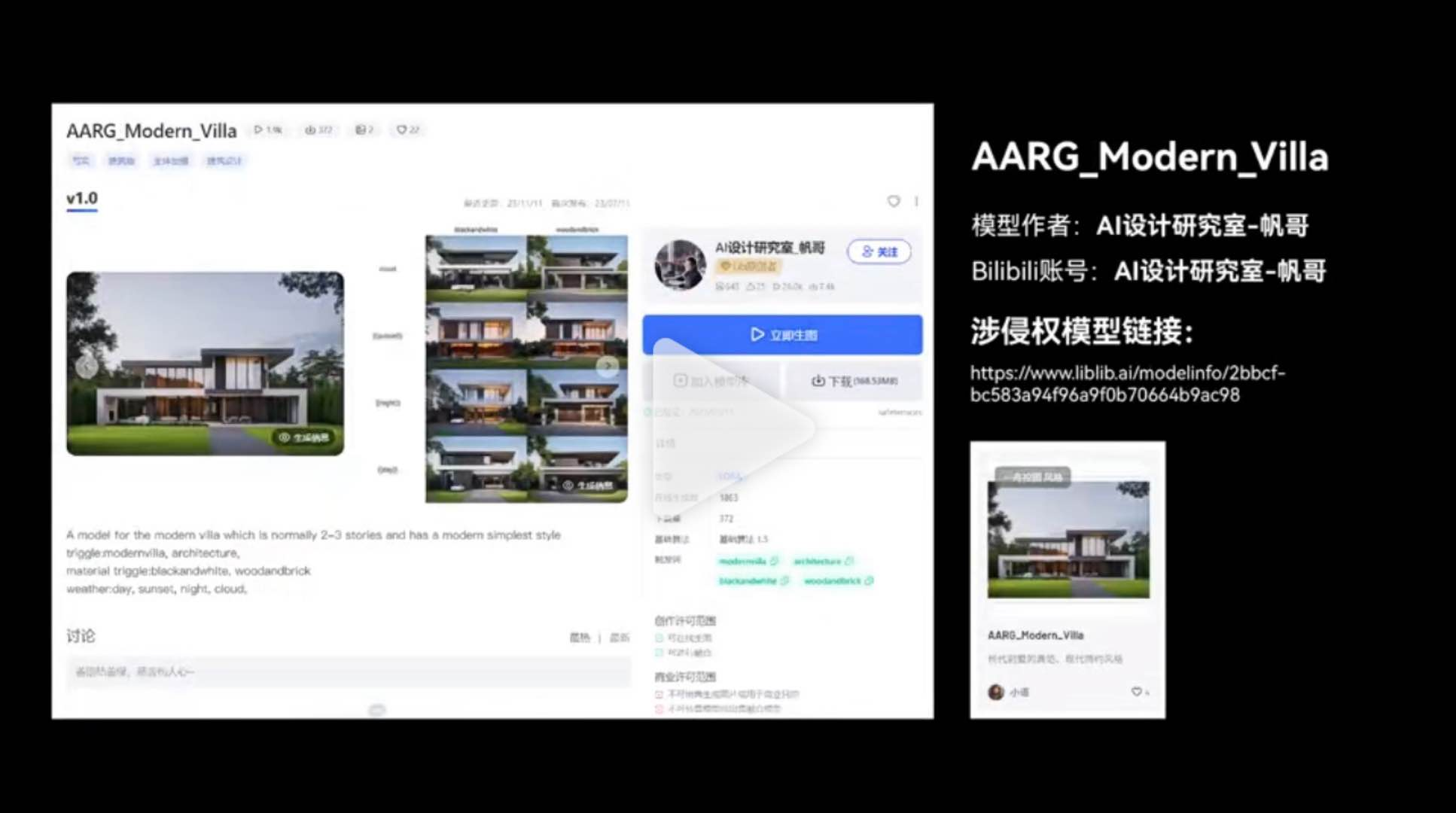The height and width of the screenshot is (813, 1456).
Task: Toggle second red checkbox under 商业许可范围
Action: click(659, 708)
